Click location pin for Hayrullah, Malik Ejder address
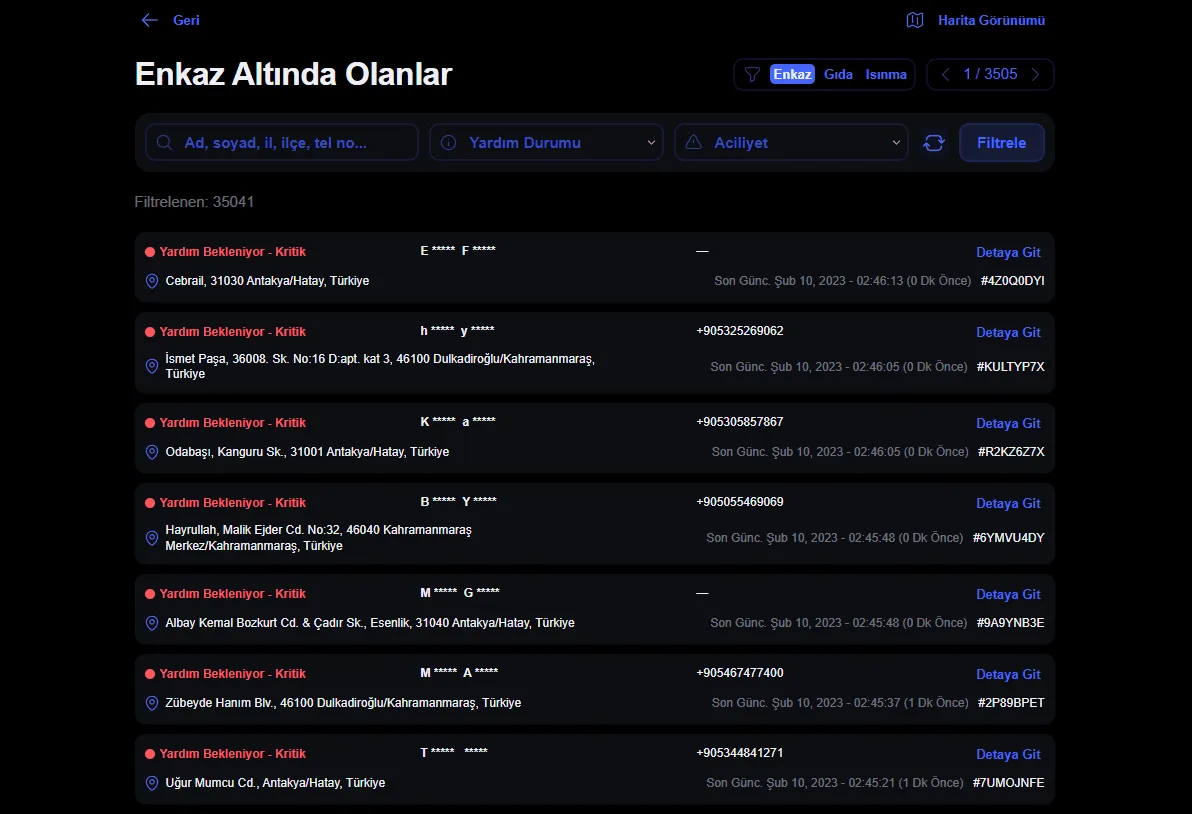Image resolution: width=1192 pixels, height=814 pixels. (152, 538)
